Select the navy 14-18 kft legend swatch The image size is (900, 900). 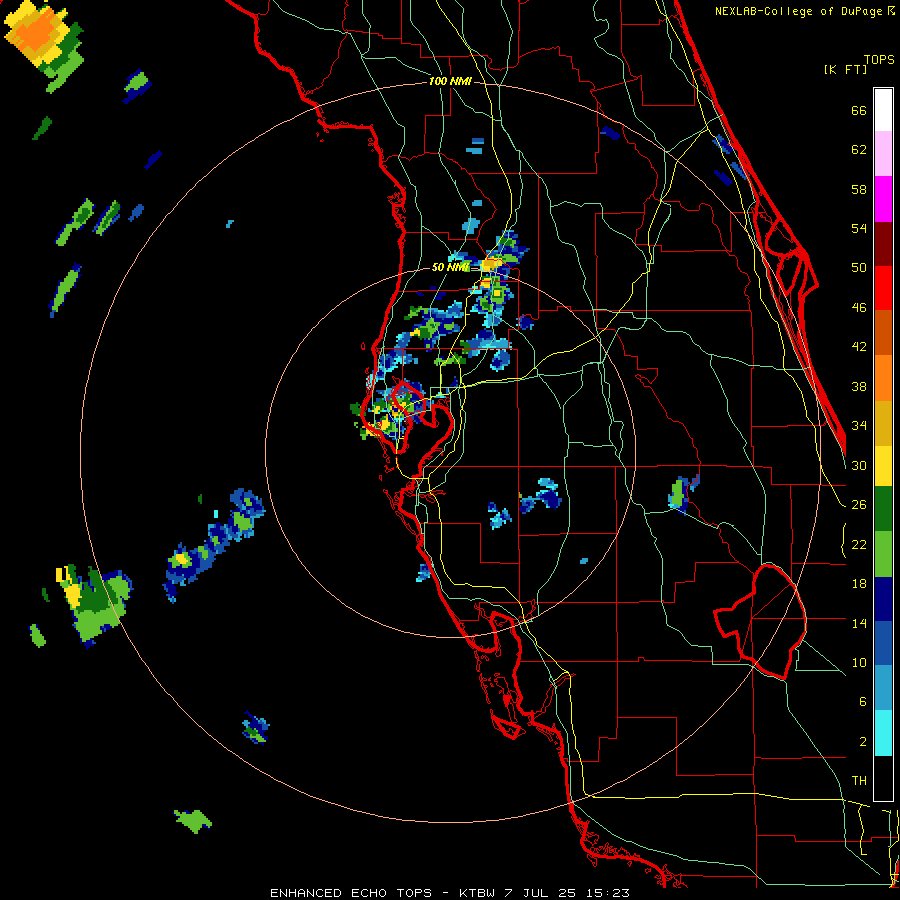click(883, 599)
